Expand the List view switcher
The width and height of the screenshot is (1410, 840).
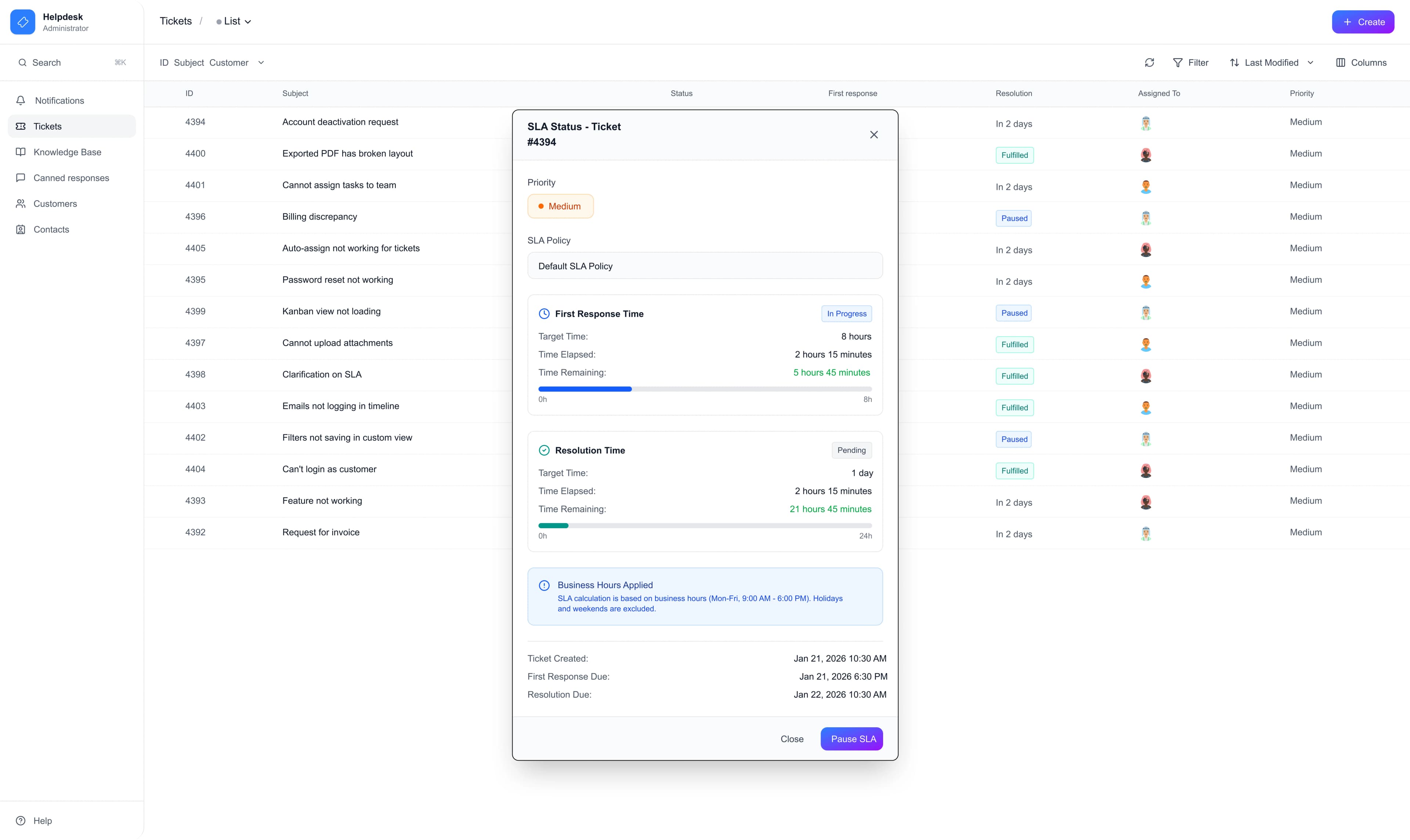pyautogui.click(x=234, y=21)
